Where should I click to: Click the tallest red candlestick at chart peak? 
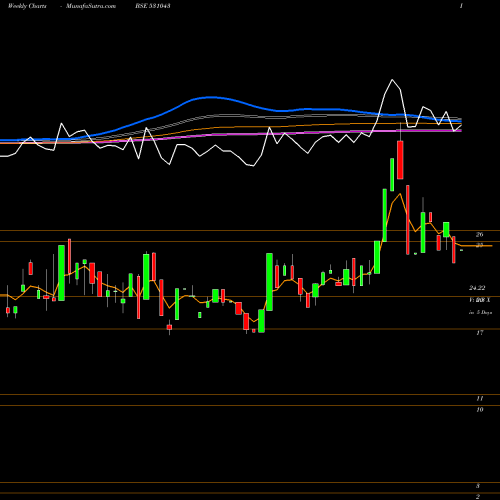400,160
